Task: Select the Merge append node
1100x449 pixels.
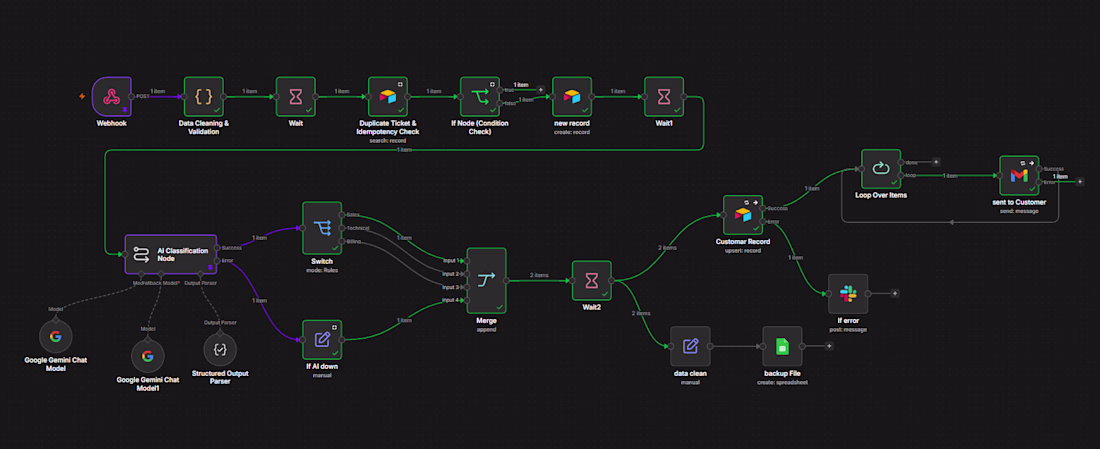Action: pyautogui.click(x=486, y=280)
